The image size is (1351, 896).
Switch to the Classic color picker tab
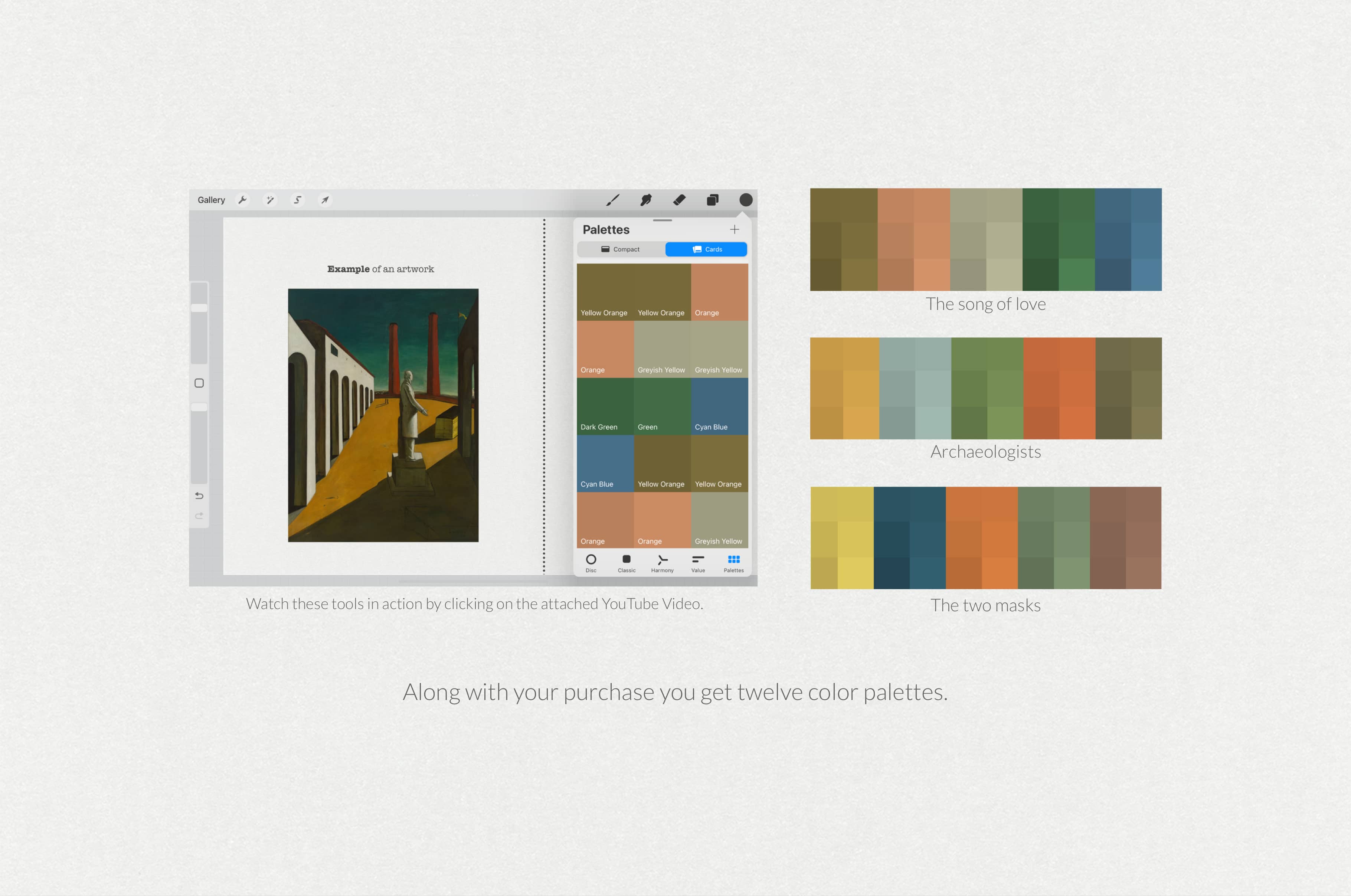(x=626, y=563)
